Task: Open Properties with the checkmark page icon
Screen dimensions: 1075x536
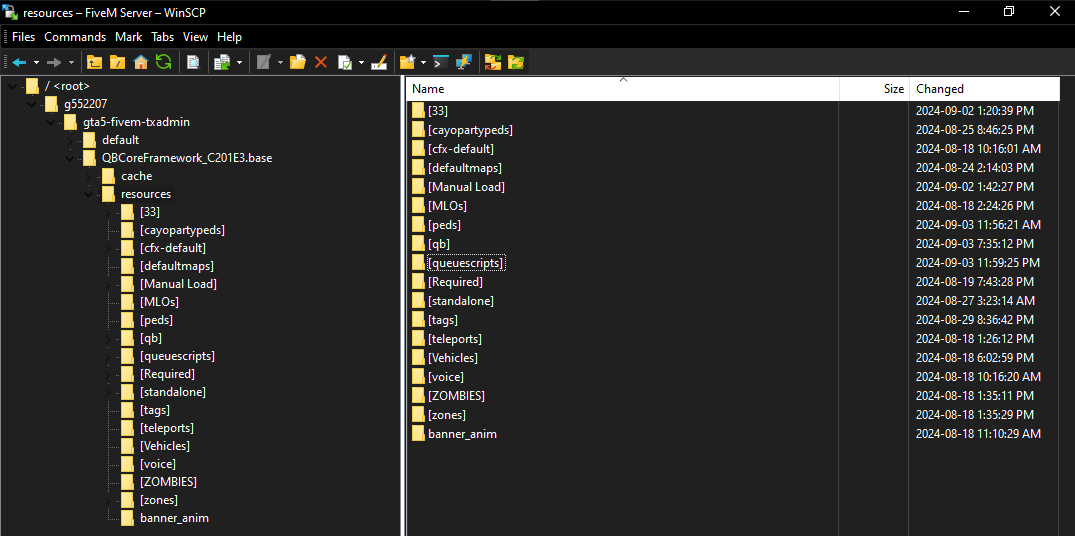Action: [345, 62]
